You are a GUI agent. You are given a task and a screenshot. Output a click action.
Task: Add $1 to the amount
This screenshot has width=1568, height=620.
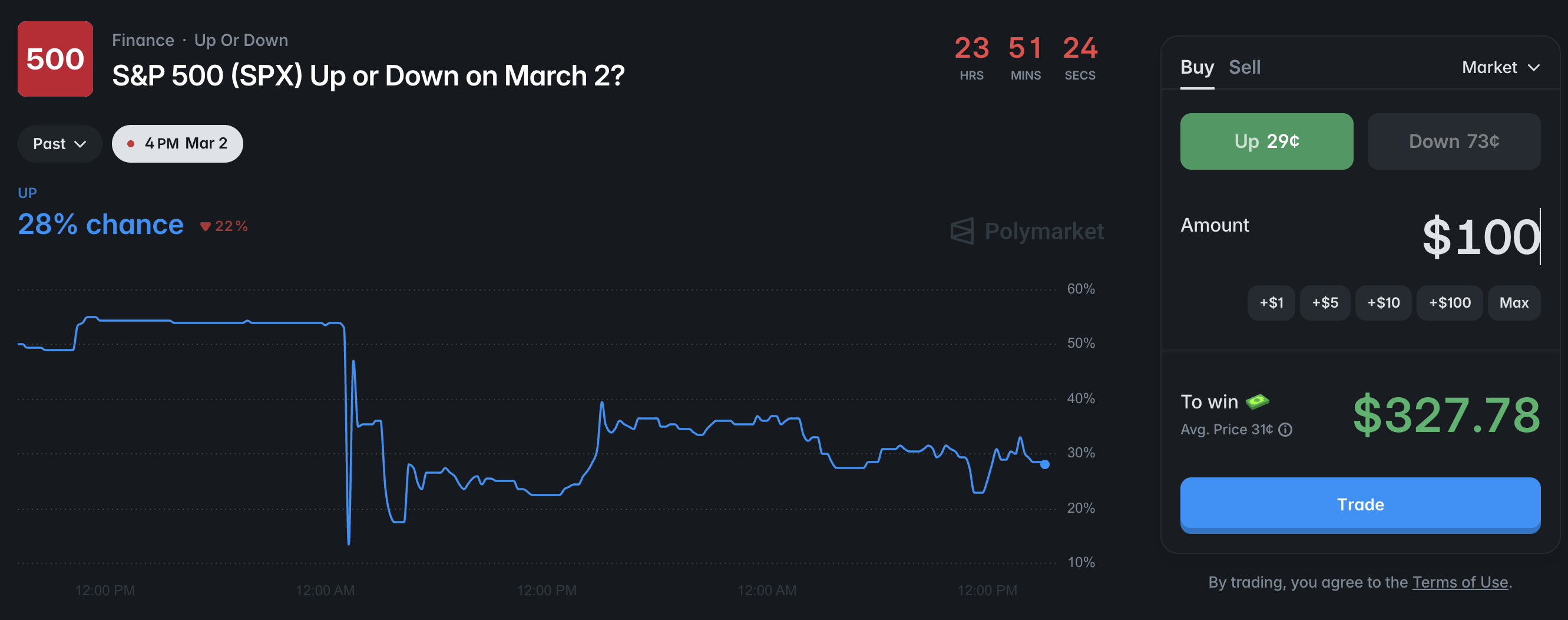click(x=1272, y=303)
